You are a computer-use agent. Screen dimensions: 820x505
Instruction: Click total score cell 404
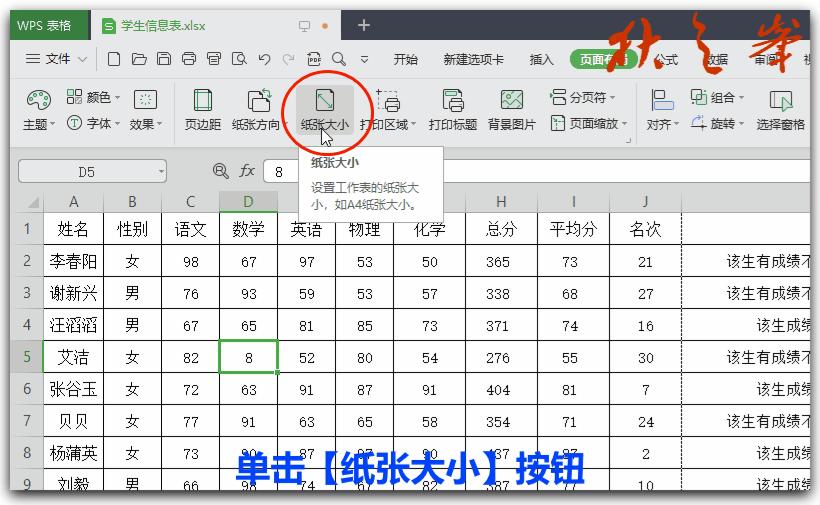[x=501, y=389]
